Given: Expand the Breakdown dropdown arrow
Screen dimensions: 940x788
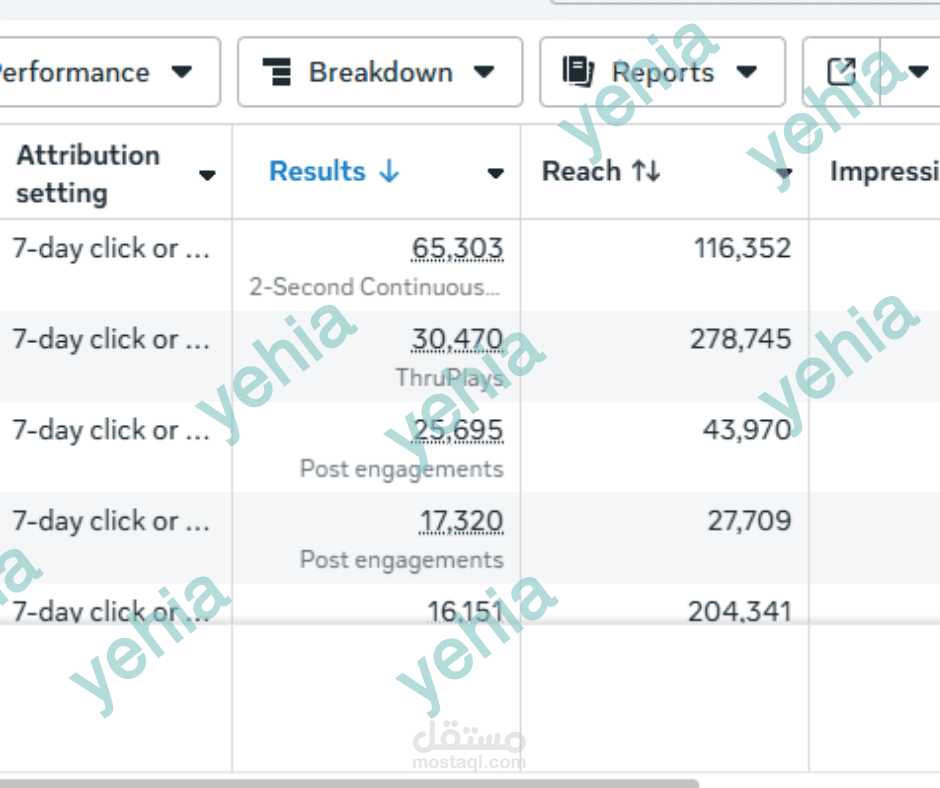Looking at the screenshot, I should 484,72.
